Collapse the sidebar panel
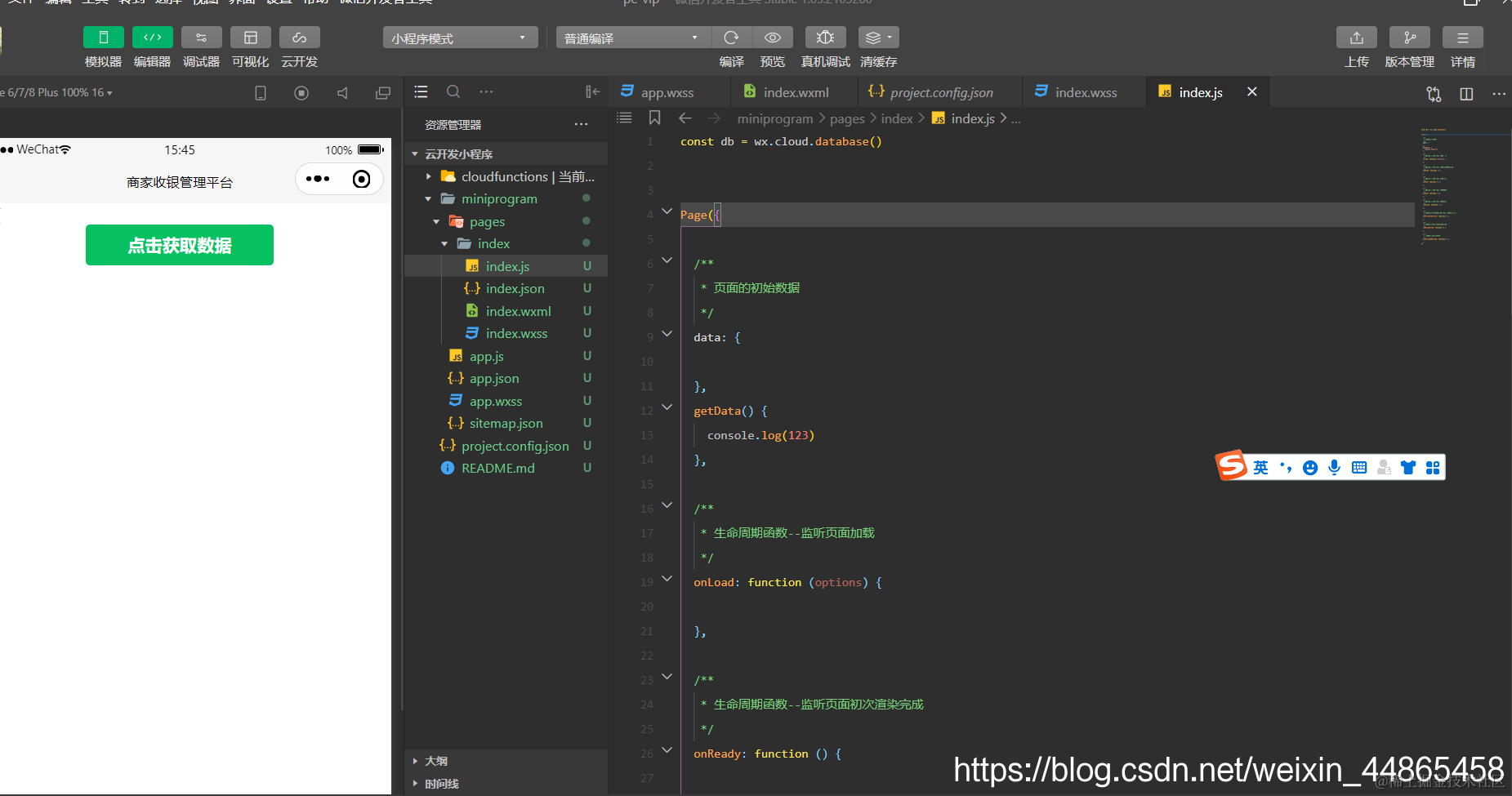This screenshot has height=796, width=1512. (x=592, y=92)
